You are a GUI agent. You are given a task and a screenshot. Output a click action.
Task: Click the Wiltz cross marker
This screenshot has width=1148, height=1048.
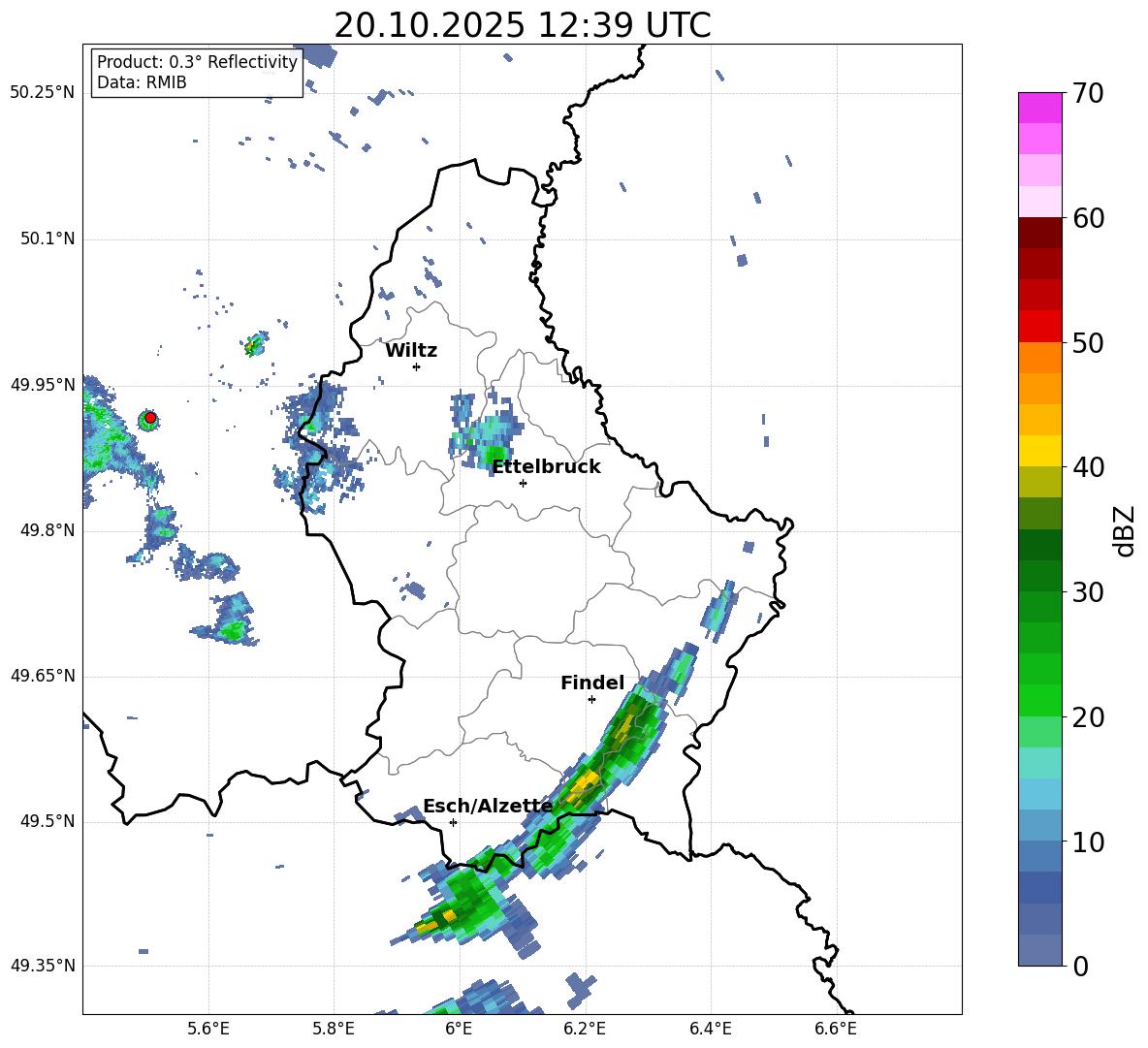tap(417, 366)
